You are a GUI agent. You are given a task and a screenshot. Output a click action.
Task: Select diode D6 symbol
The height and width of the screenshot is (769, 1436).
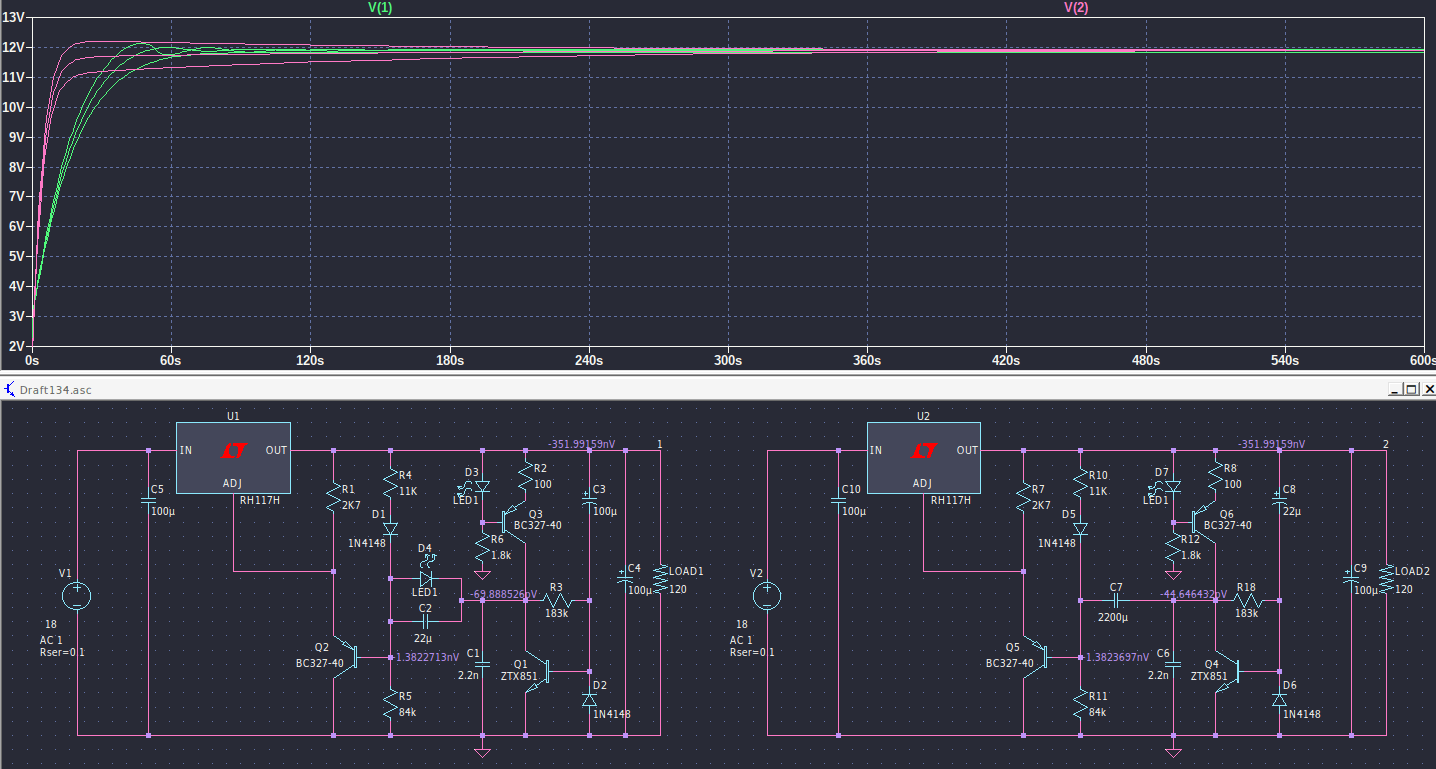click(1279, 700)
